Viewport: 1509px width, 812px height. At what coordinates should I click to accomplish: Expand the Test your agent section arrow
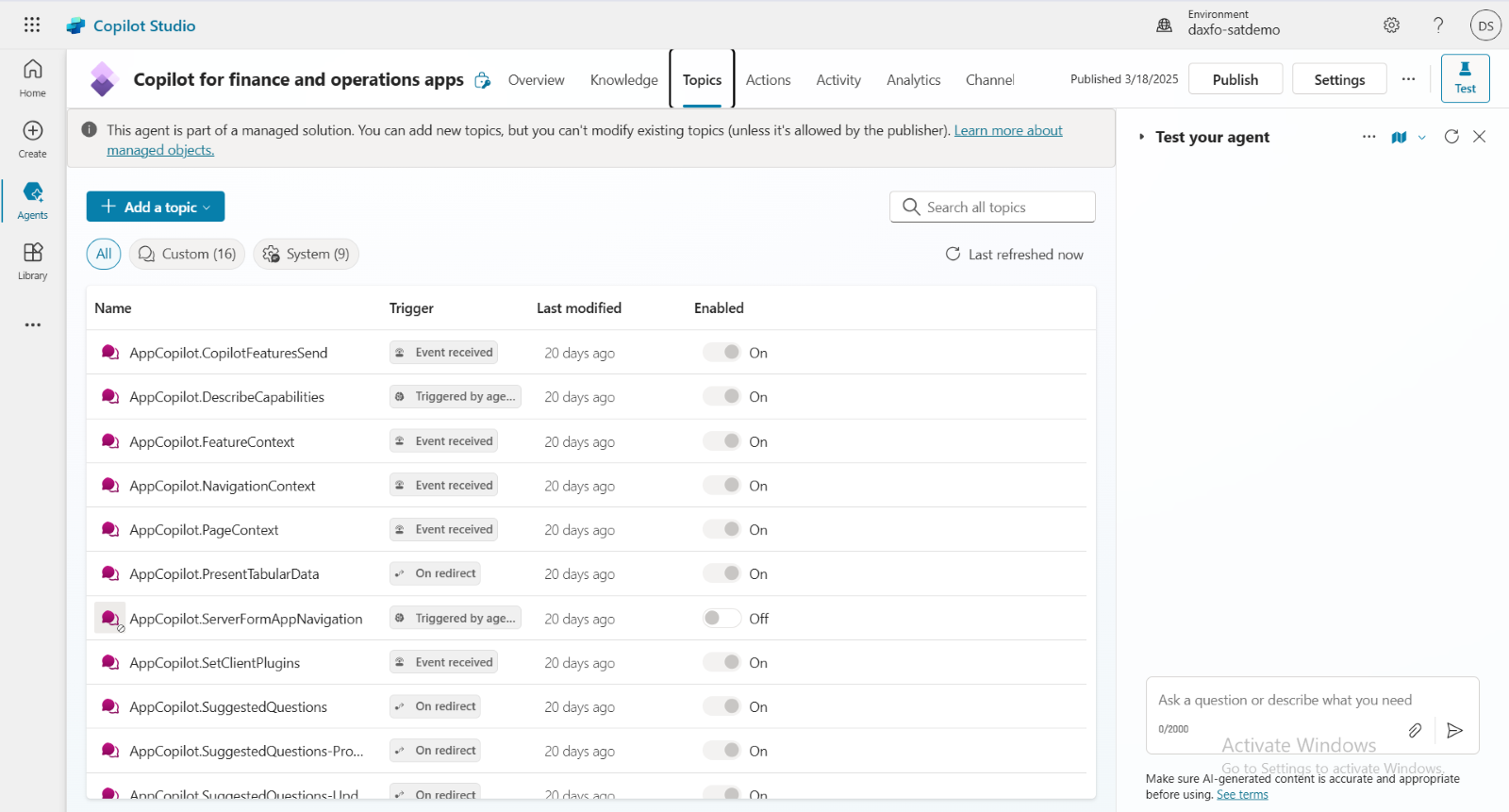point(1141,137)
